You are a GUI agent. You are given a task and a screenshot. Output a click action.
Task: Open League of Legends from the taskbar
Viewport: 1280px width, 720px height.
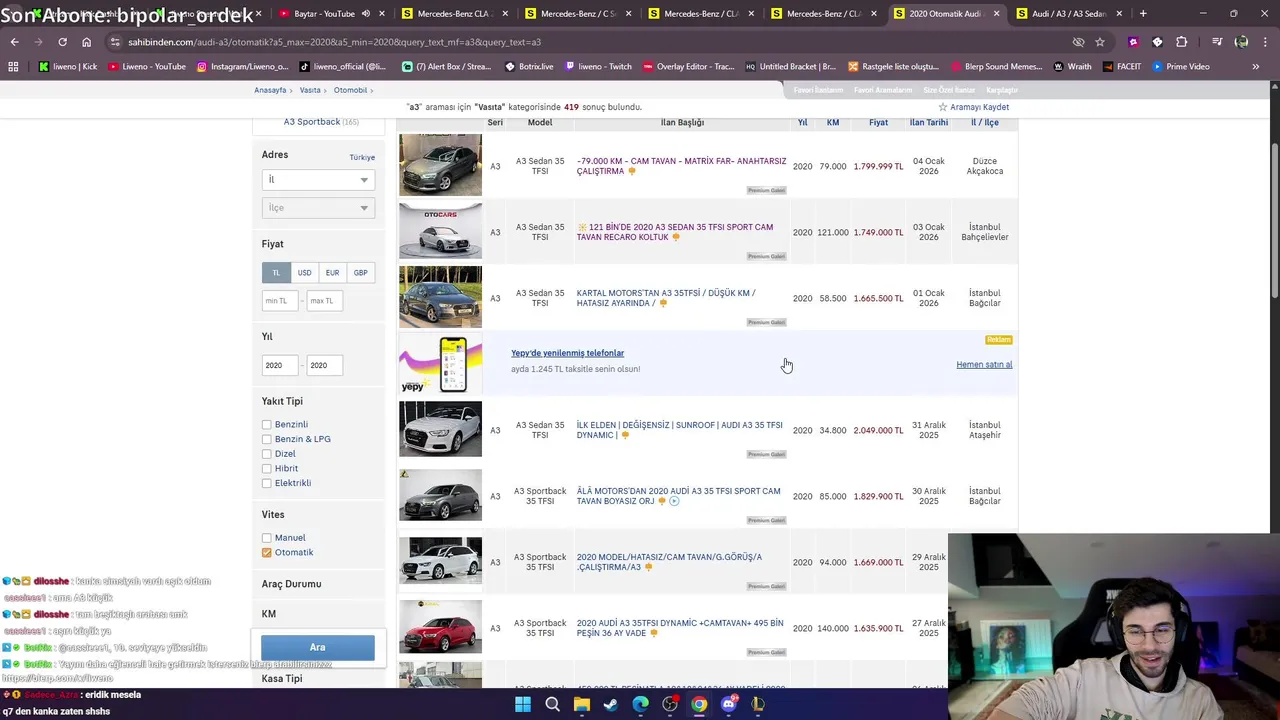point(758,704)
